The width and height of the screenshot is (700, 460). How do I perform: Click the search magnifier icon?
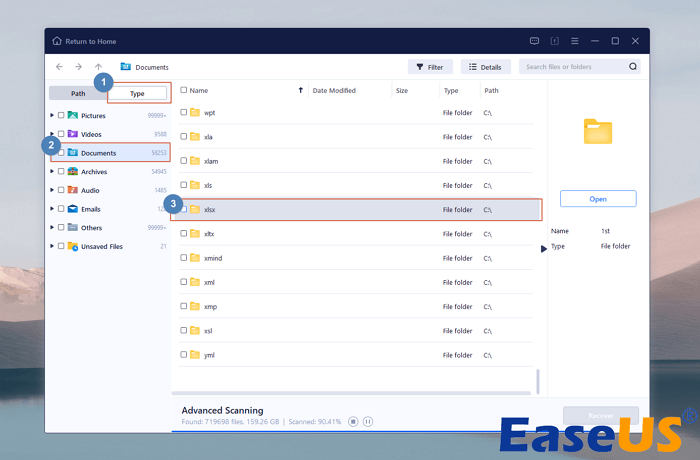(x=633, y=67)
